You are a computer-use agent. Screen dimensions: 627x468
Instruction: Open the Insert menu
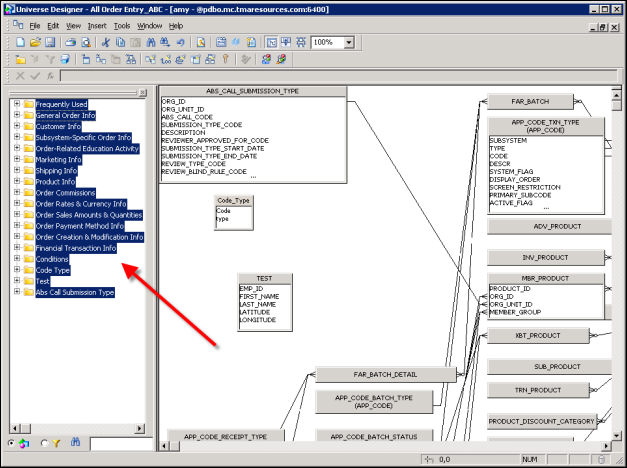pyautogui.click(x=97, y=25)
